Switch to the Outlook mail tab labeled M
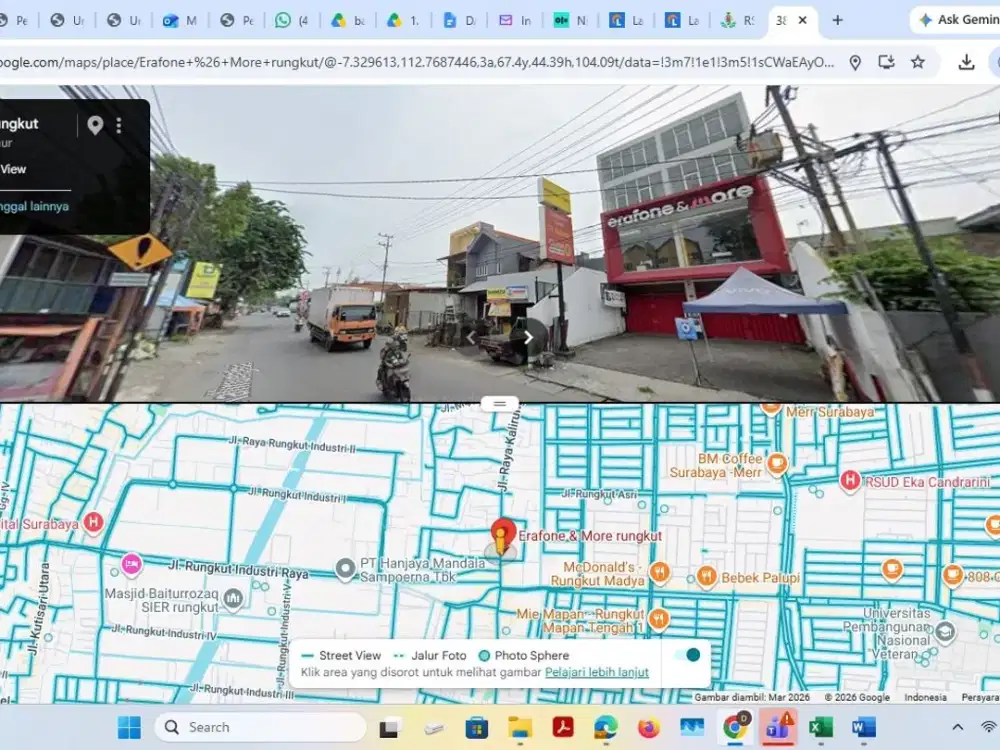 pyautogui.click(x=180, y=20)
